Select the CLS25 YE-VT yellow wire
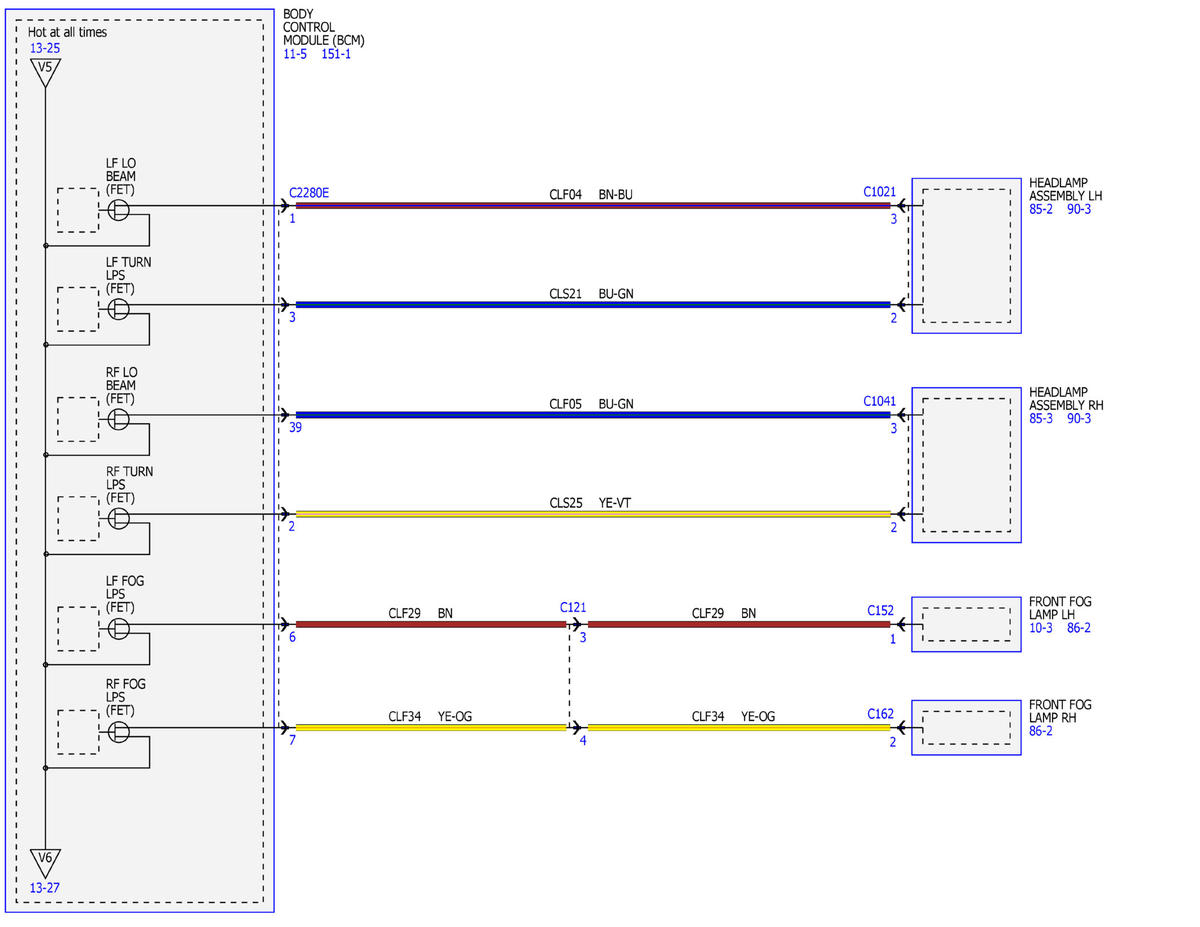Viewport: 1200px width, 927px height. coord(593,514)
